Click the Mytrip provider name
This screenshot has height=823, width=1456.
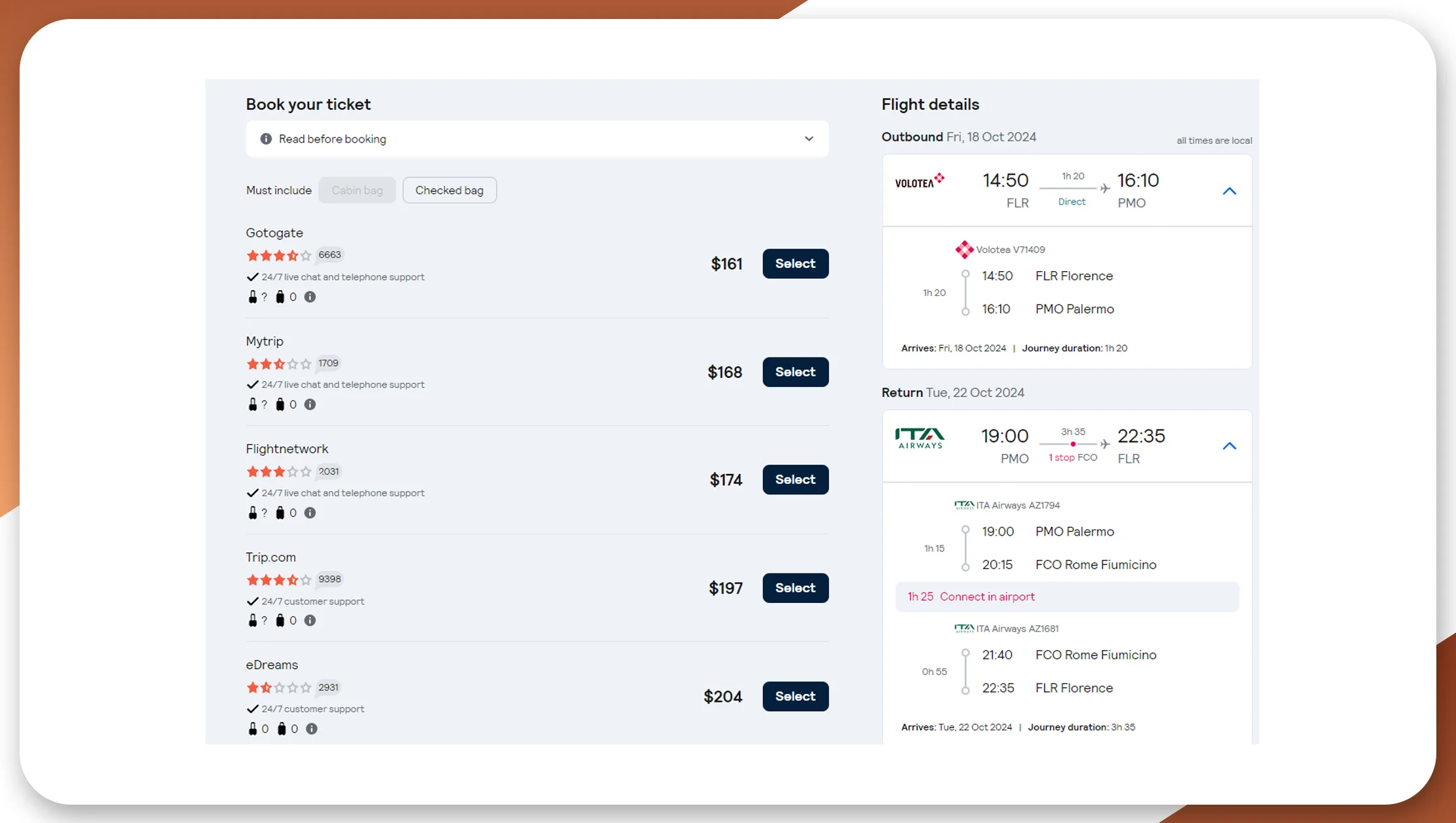pos(265,340)
